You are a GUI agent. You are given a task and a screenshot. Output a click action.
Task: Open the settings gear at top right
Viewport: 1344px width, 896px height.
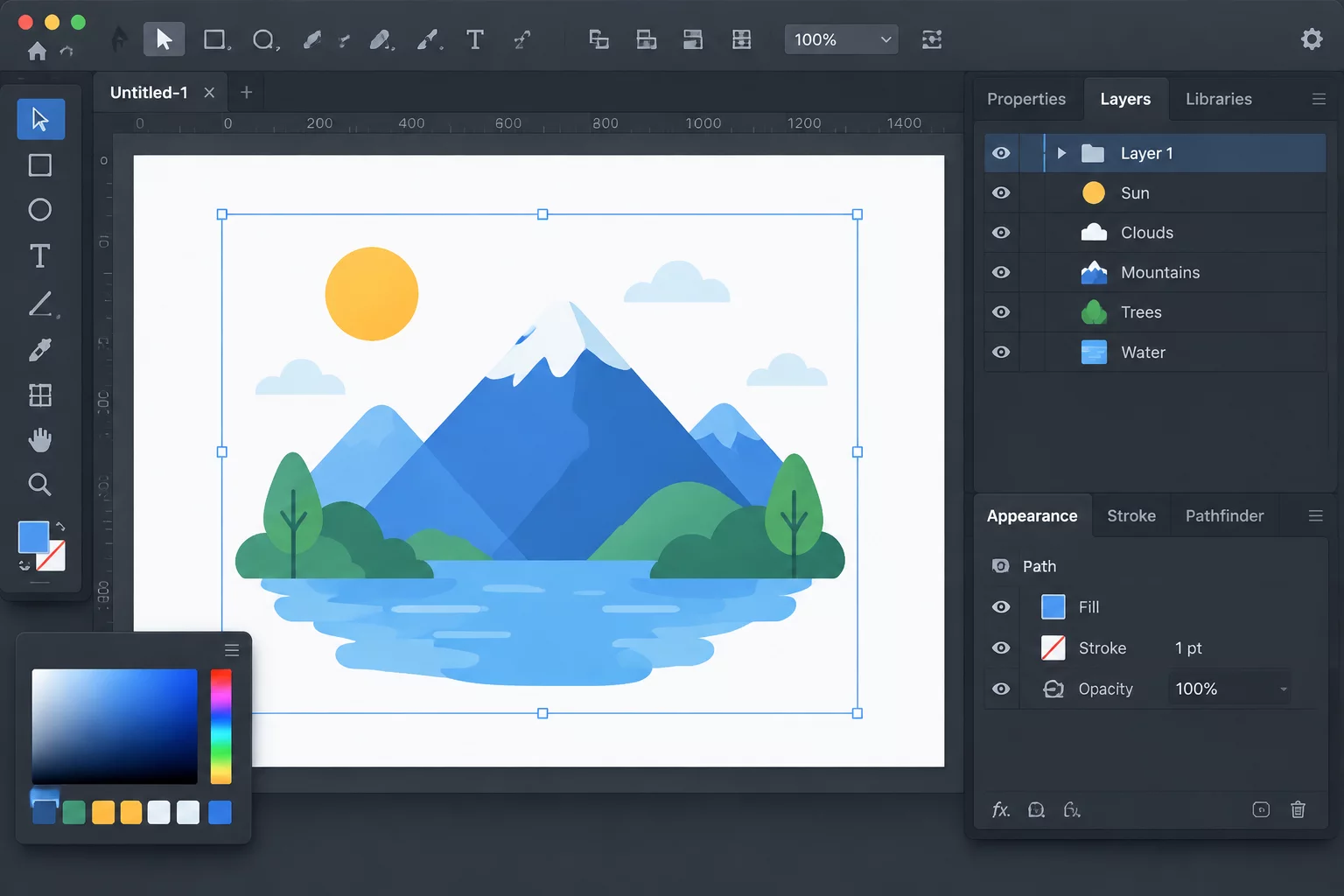click(1312, 39)
